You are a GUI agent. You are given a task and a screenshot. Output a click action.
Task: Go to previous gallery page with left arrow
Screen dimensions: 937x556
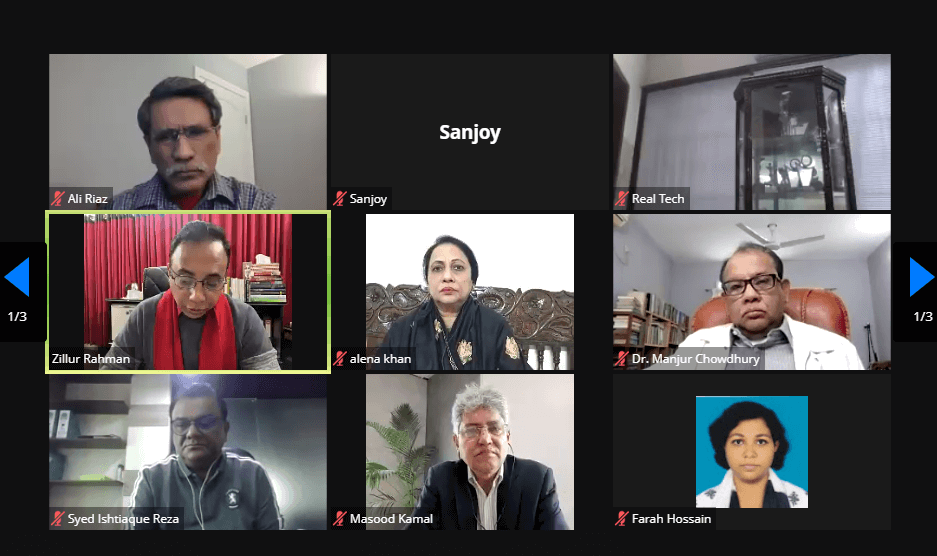pos(17,277)
